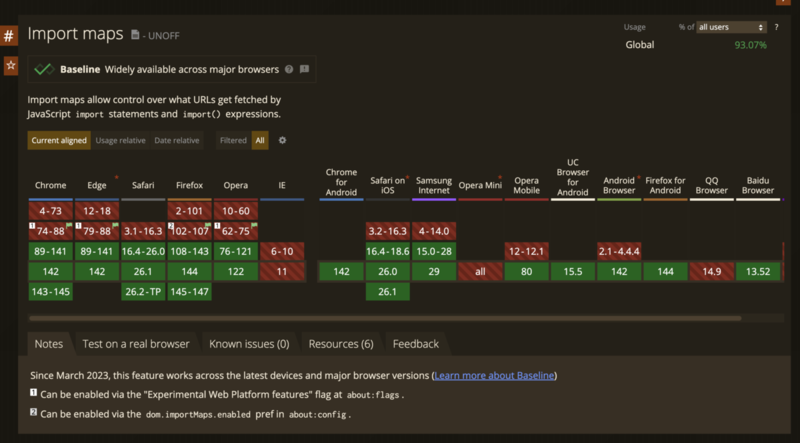The image size is (800, 443).
Task: Click the Baseline checkmark logo
Action: coord(44,69)
